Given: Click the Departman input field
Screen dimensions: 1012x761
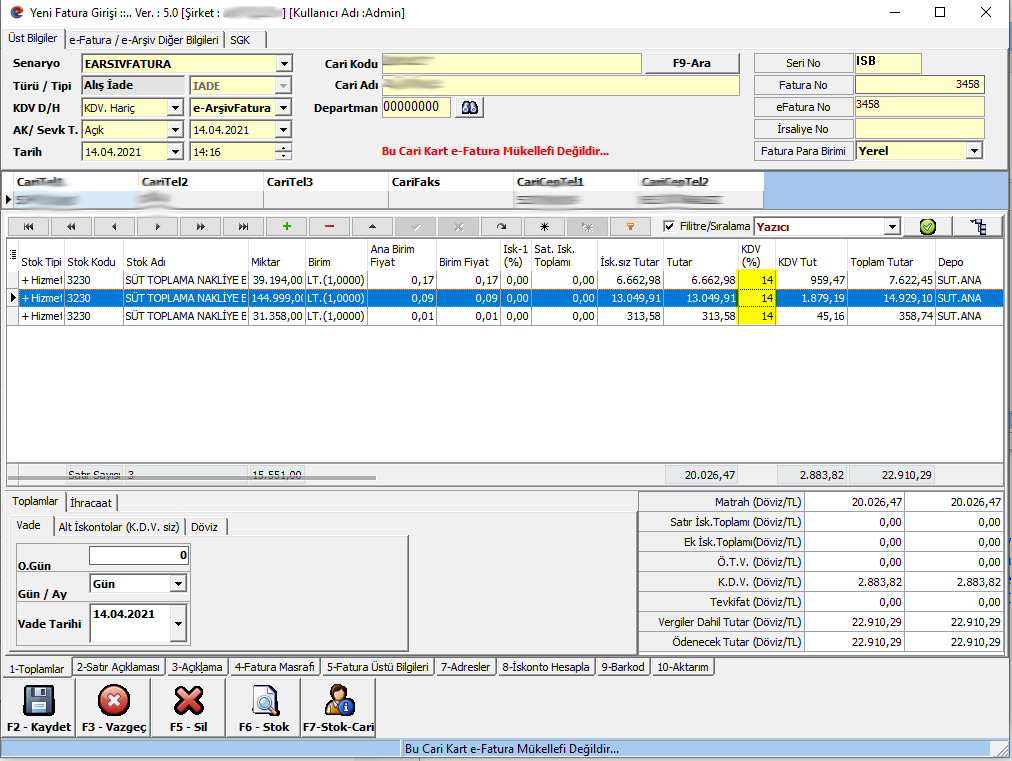Looking at the screenshot, I should pyautogui.click(x=416, y=107).
